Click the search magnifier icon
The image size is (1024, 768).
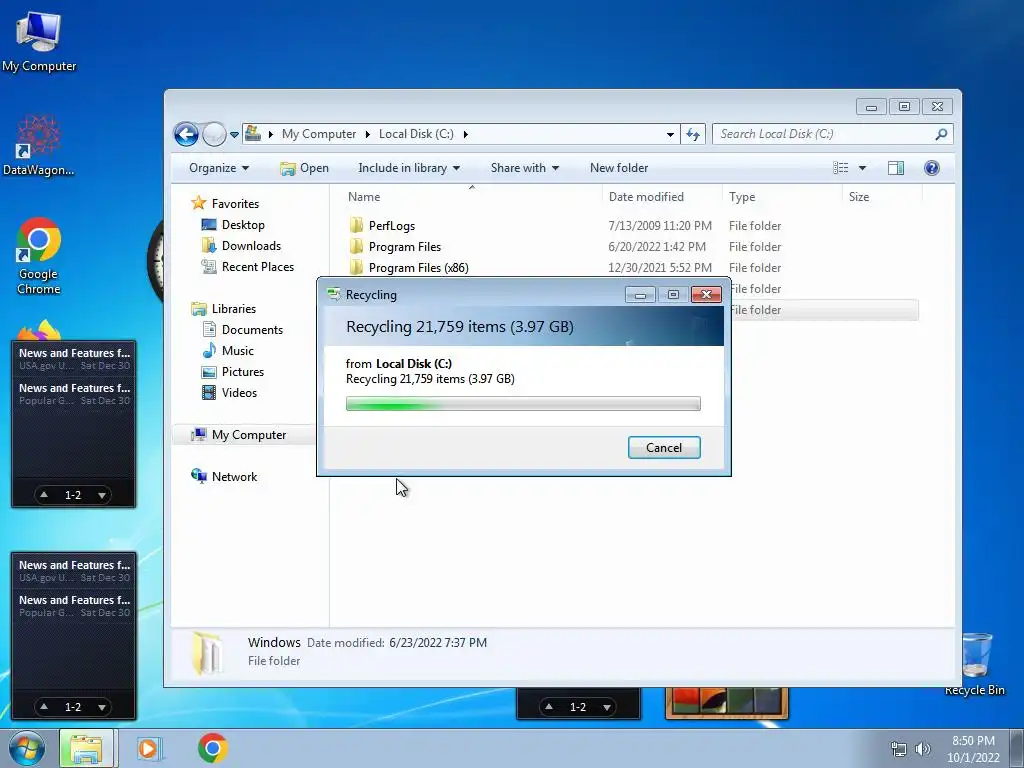click(x=941, y=134)
